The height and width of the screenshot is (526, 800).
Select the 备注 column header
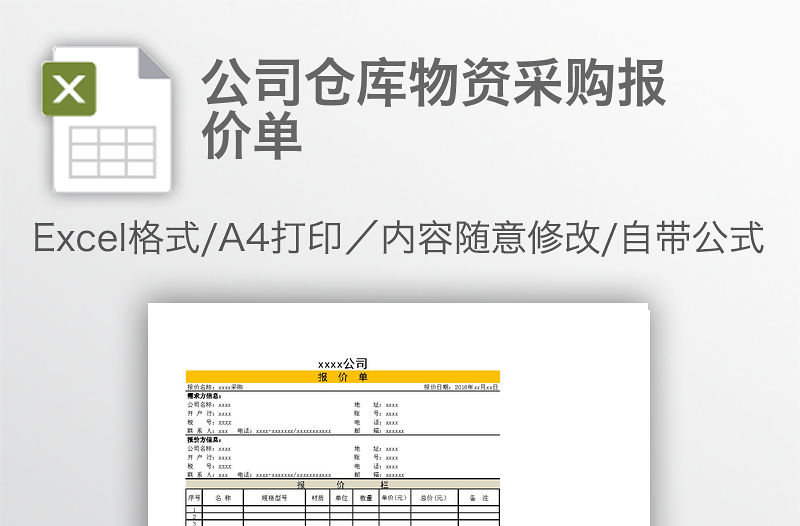tap(479, 497)
